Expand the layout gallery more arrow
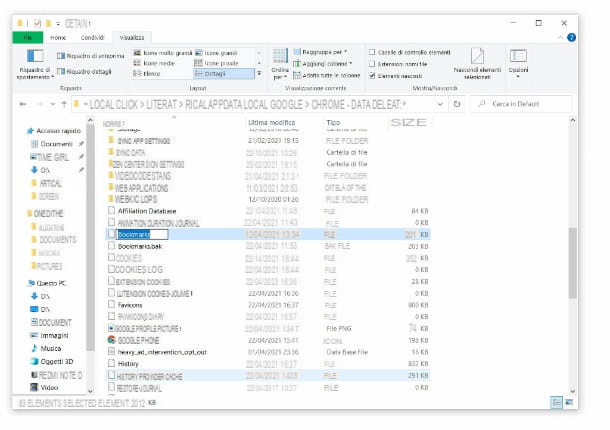This screenshot has height=430, width=610. pos(259,73)
